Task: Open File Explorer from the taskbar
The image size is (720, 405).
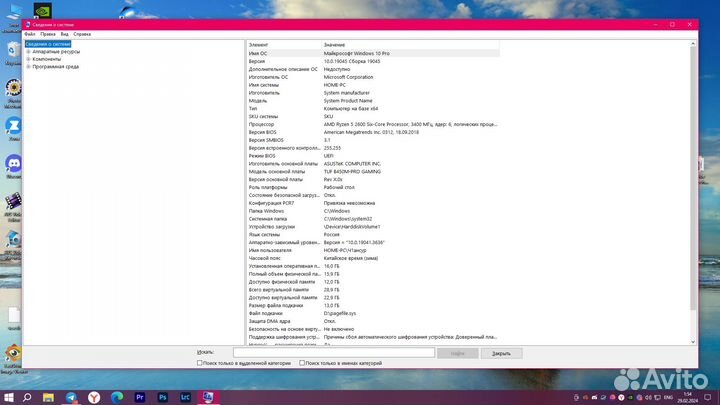Action: click(x=50, y=397)
